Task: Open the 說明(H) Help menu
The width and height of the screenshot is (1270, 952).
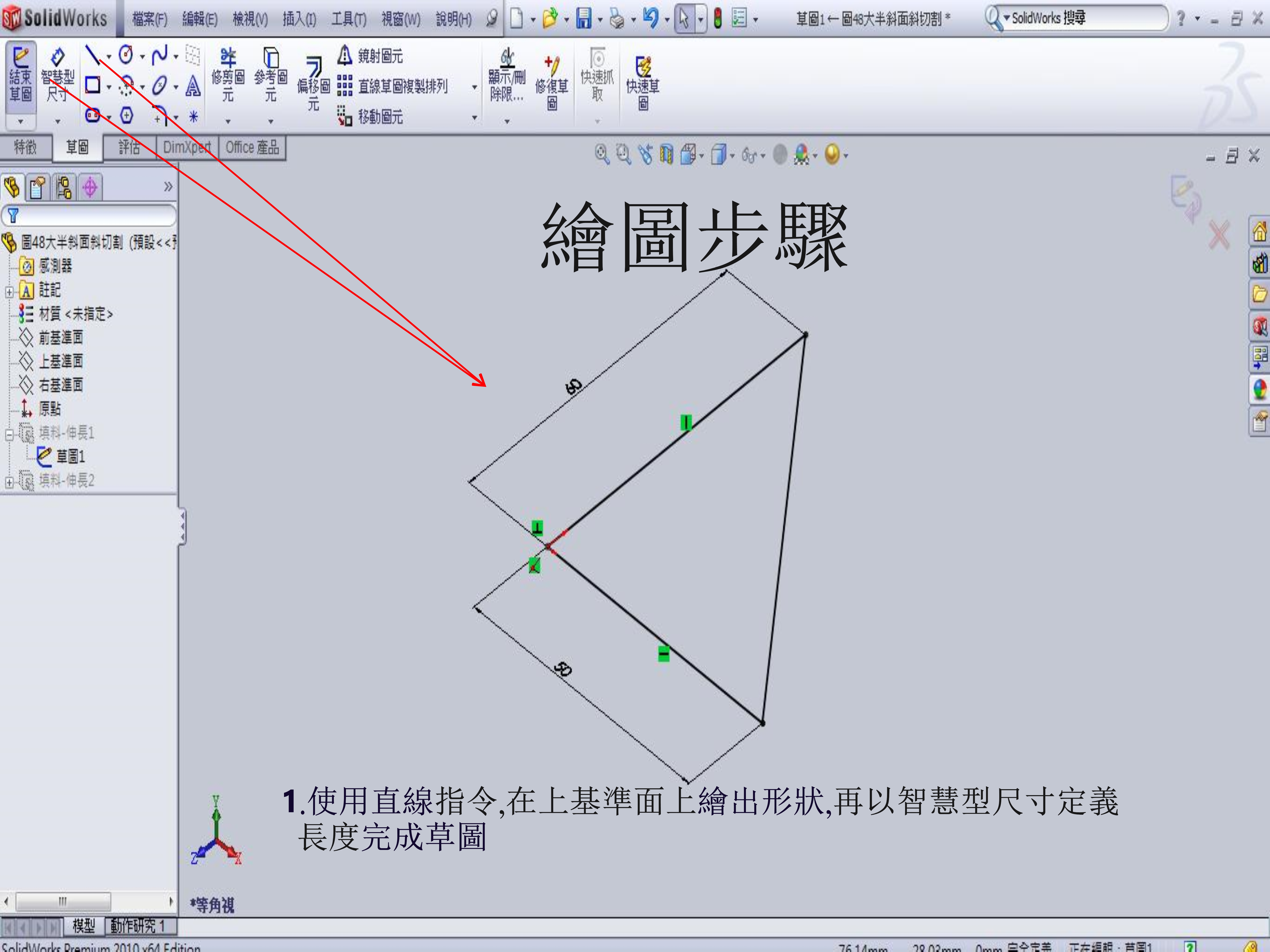Action: pos(454,20)
